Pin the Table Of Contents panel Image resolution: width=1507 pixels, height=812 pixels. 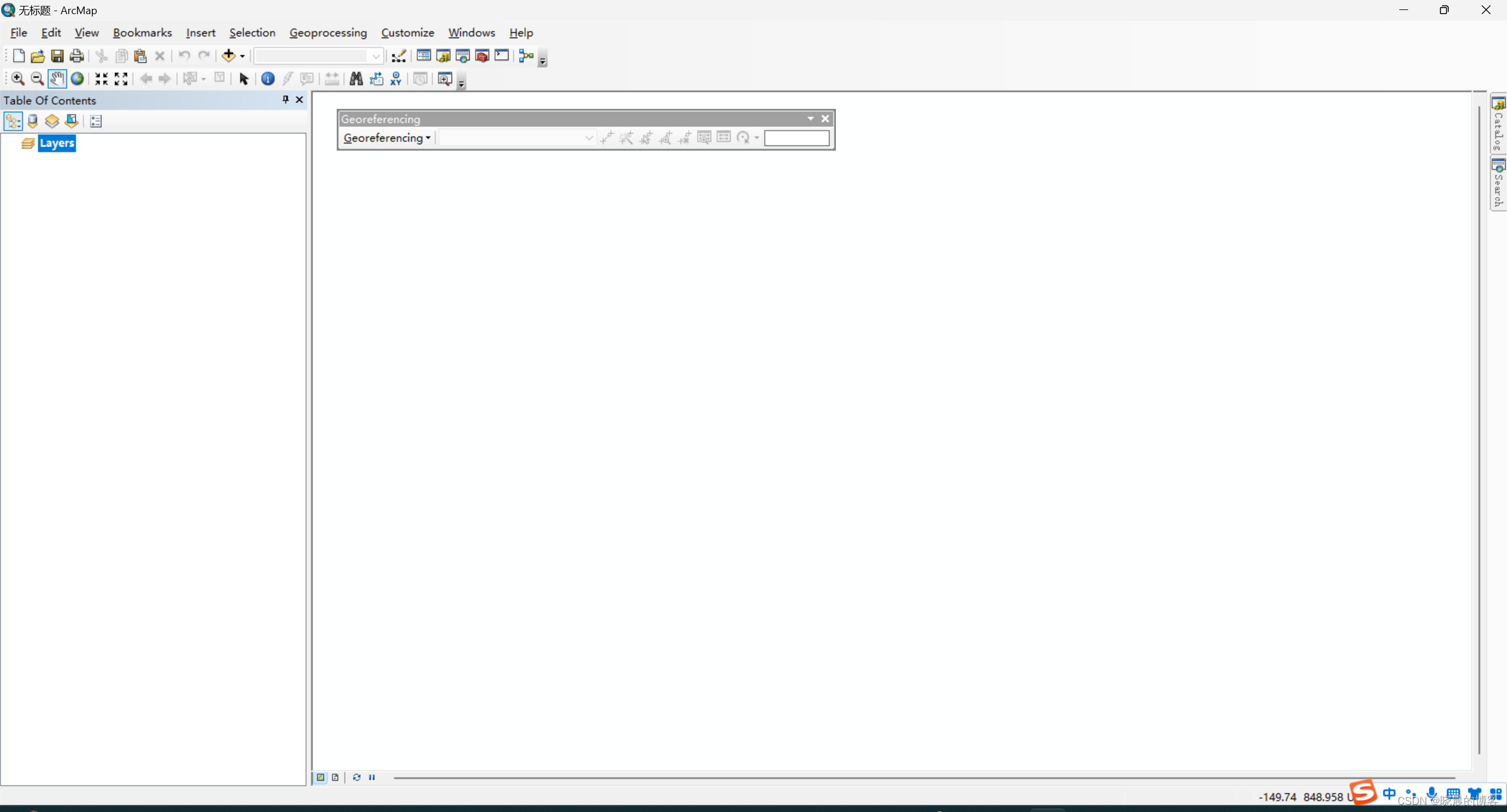[x=286, y=100]
